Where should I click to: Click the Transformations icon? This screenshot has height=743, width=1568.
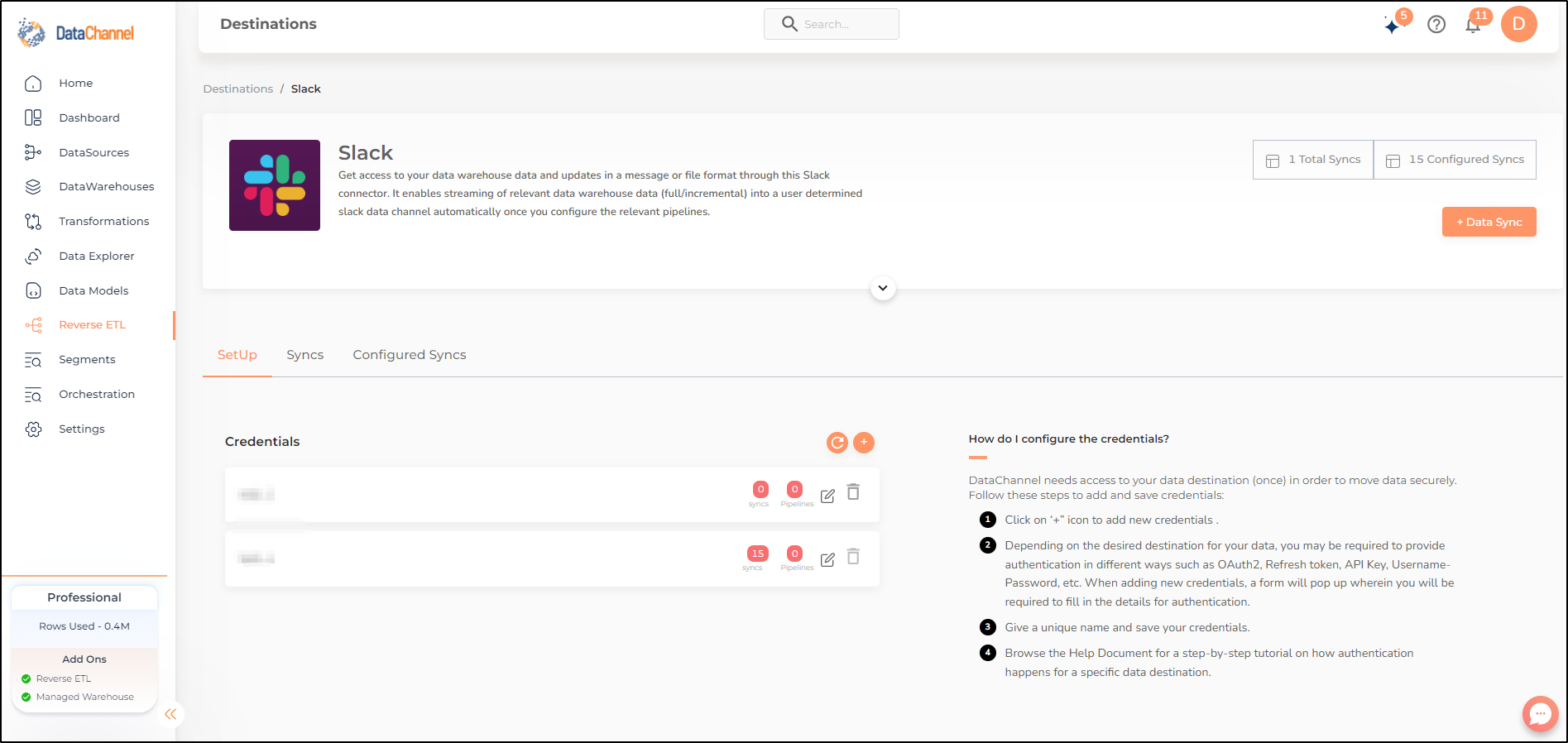click(x=33, y=221)
